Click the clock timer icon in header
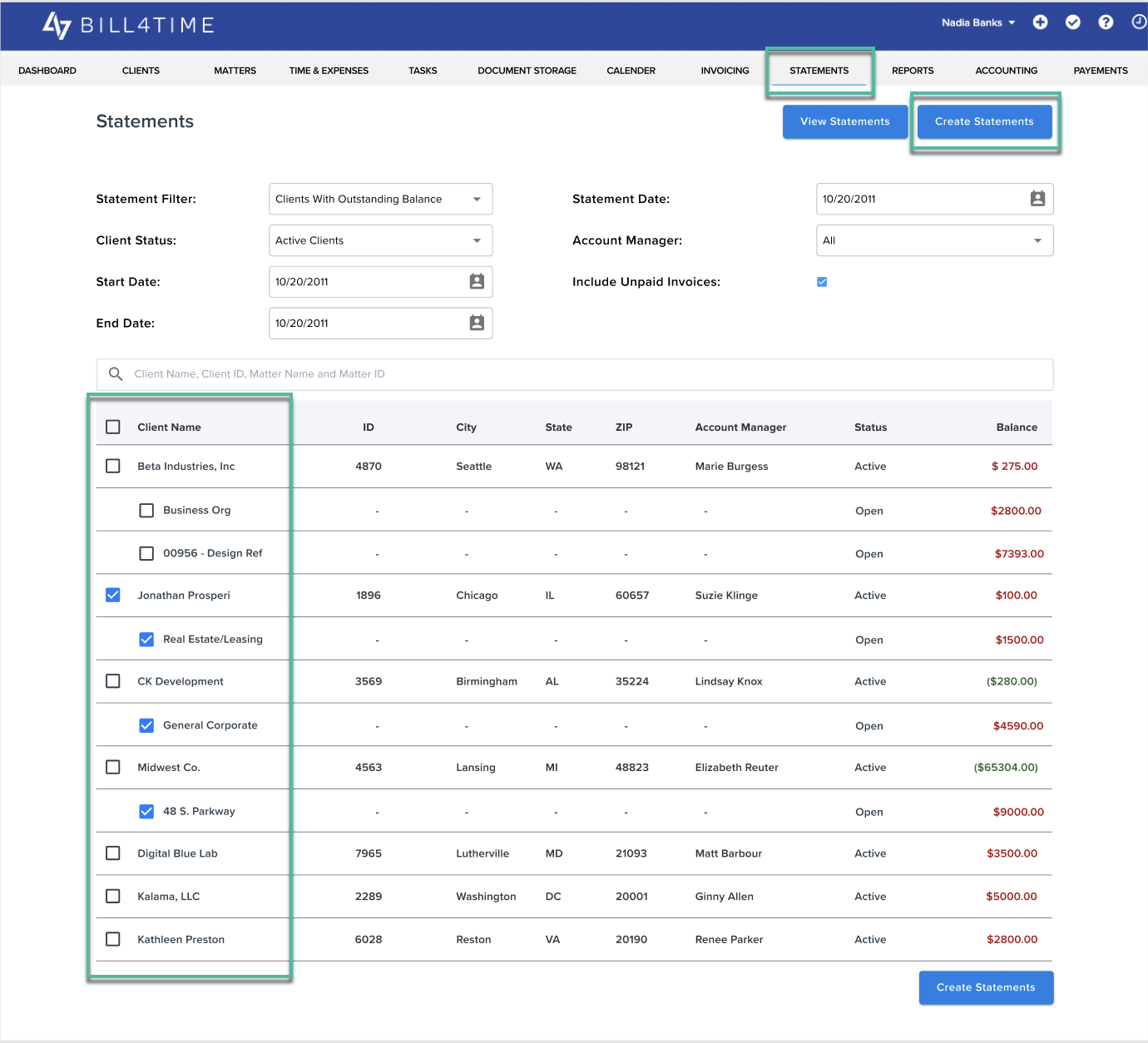 pyautogui.click(x=1139, y=22)
